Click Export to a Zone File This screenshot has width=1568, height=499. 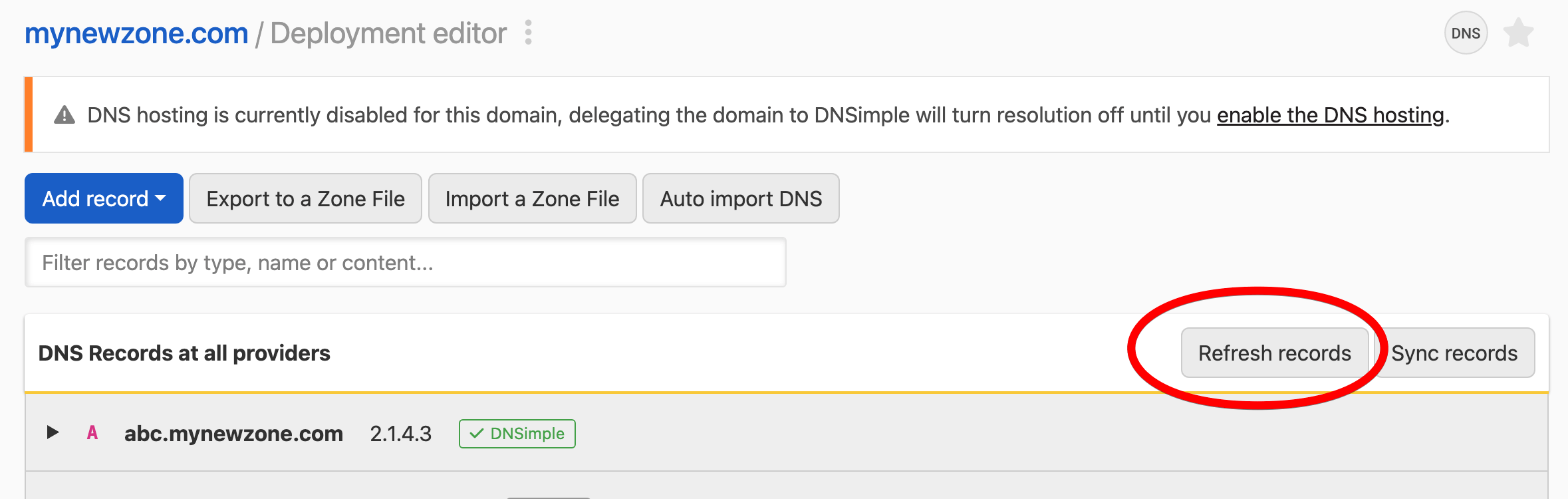[x=305, y=198]
